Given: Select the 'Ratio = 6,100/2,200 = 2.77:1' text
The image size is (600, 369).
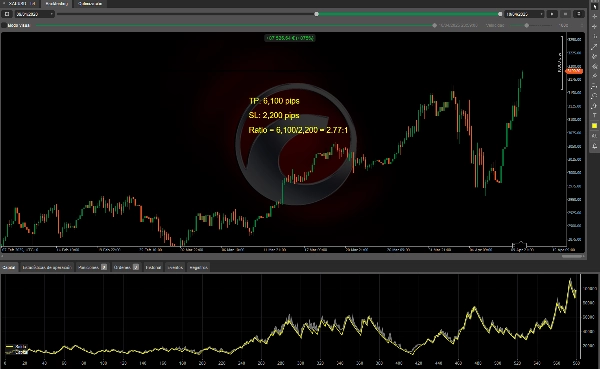Looking at the screenshot, I should click(x=298, y=130).
